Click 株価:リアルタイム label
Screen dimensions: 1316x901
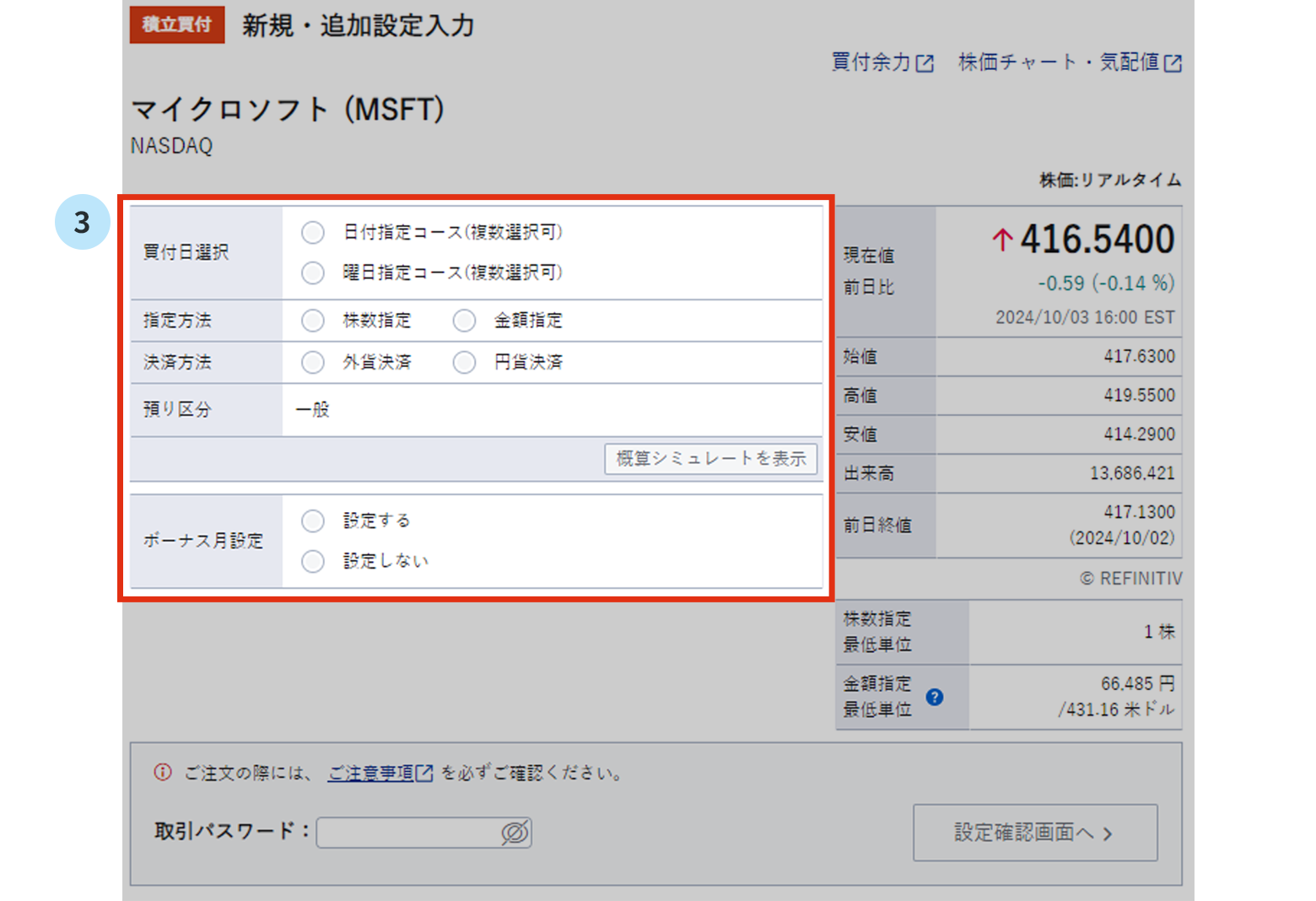pos(1110,181)
